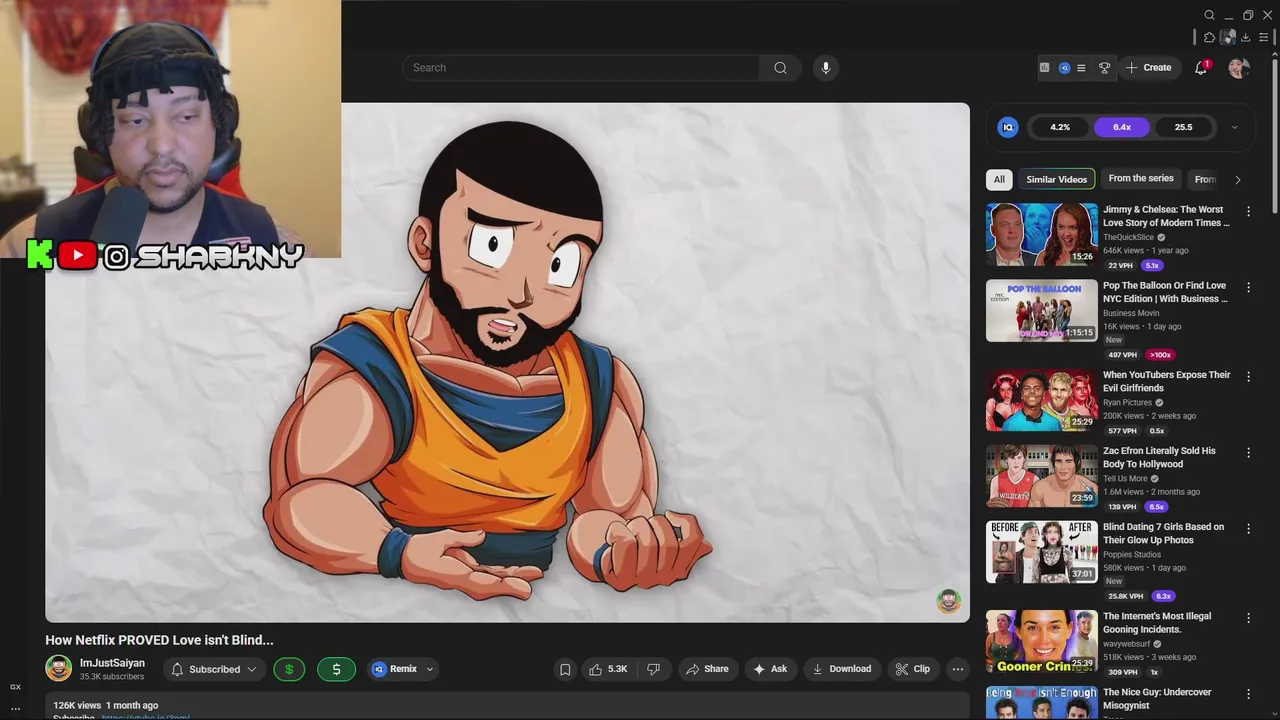Open title 'Zac Efron Literally Sold His Body'

point(1159,457)
